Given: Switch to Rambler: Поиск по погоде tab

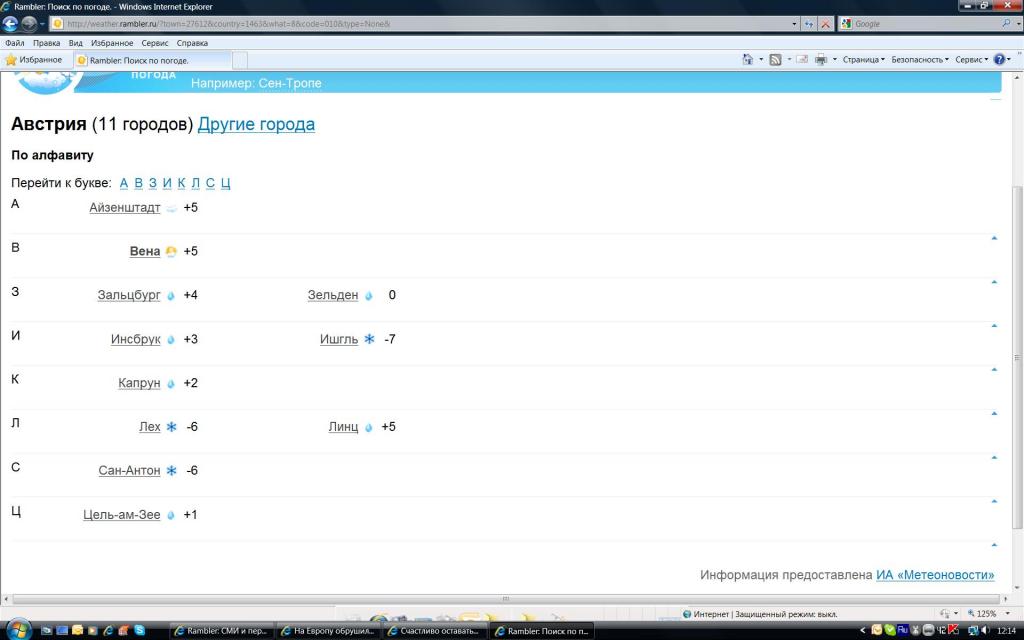Looking at the screenshot, I should 140,60.
